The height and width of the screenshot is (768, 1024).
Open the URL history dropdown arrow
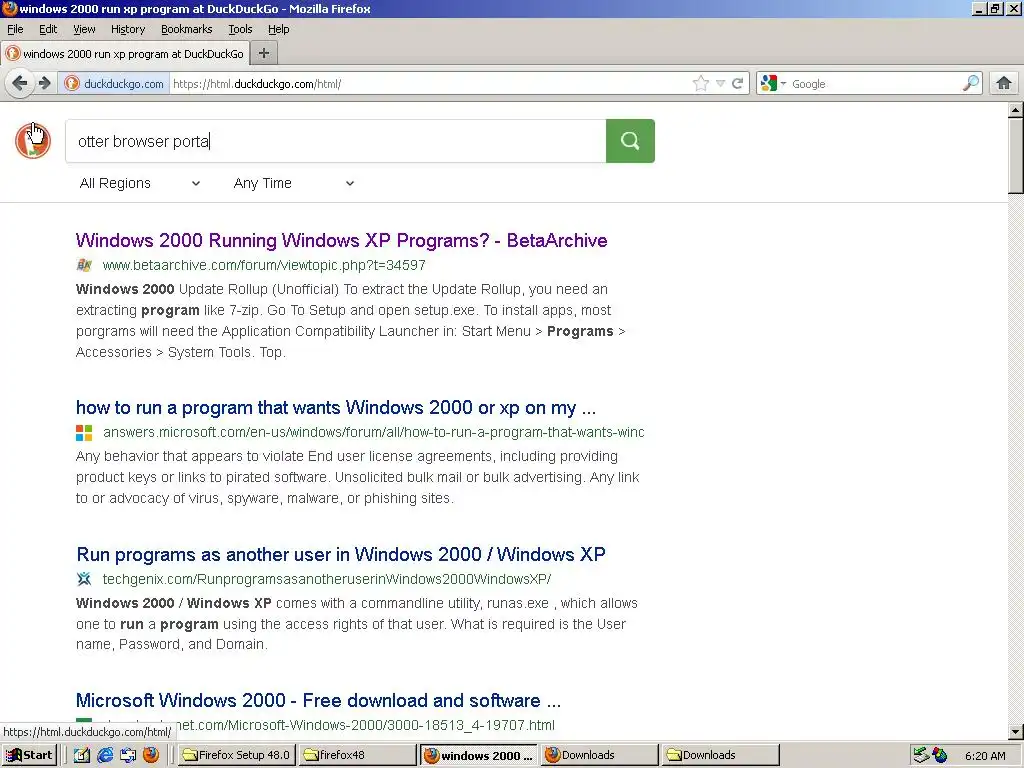[720, 83]
